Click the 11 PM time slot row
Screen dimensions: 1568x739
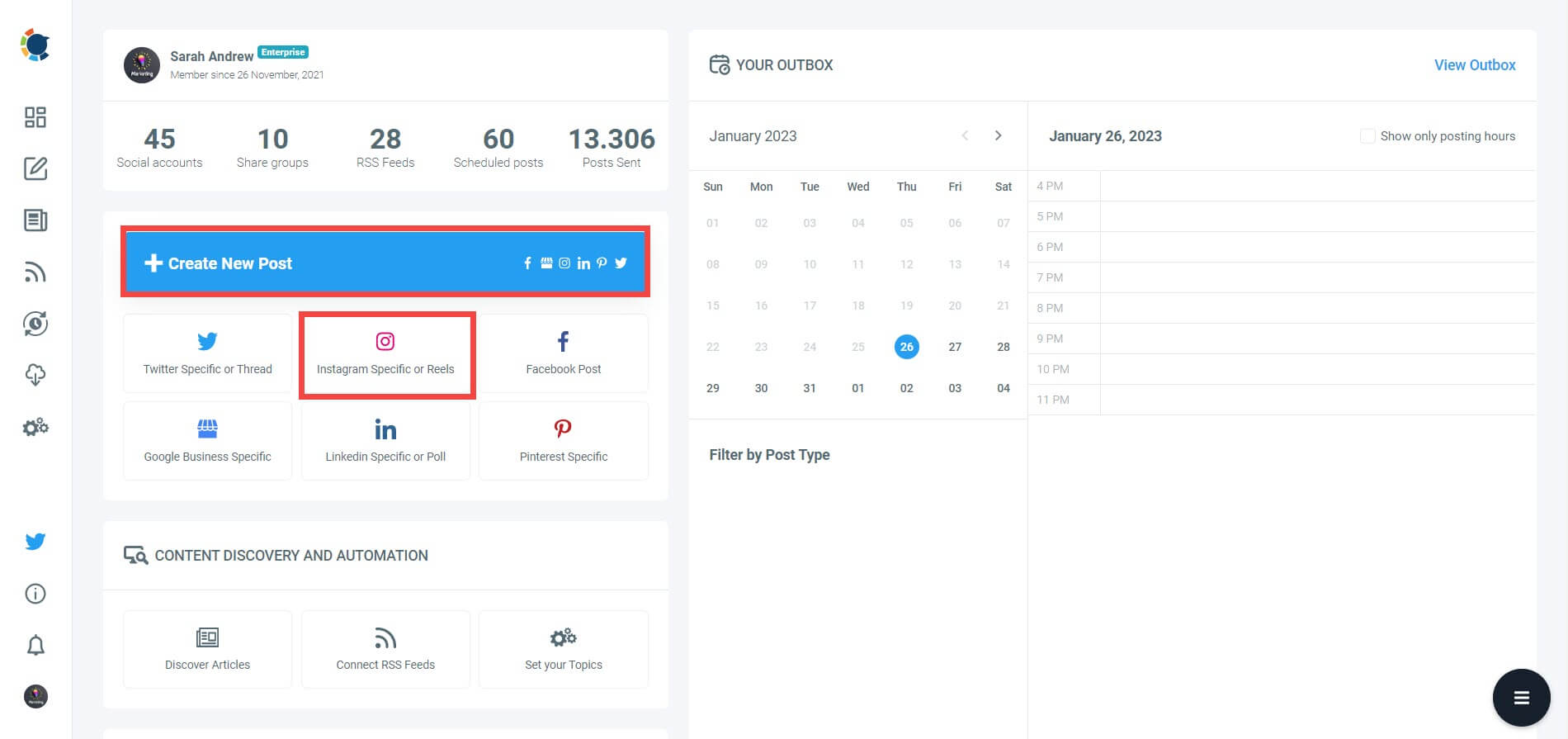tap(1282, 400)
